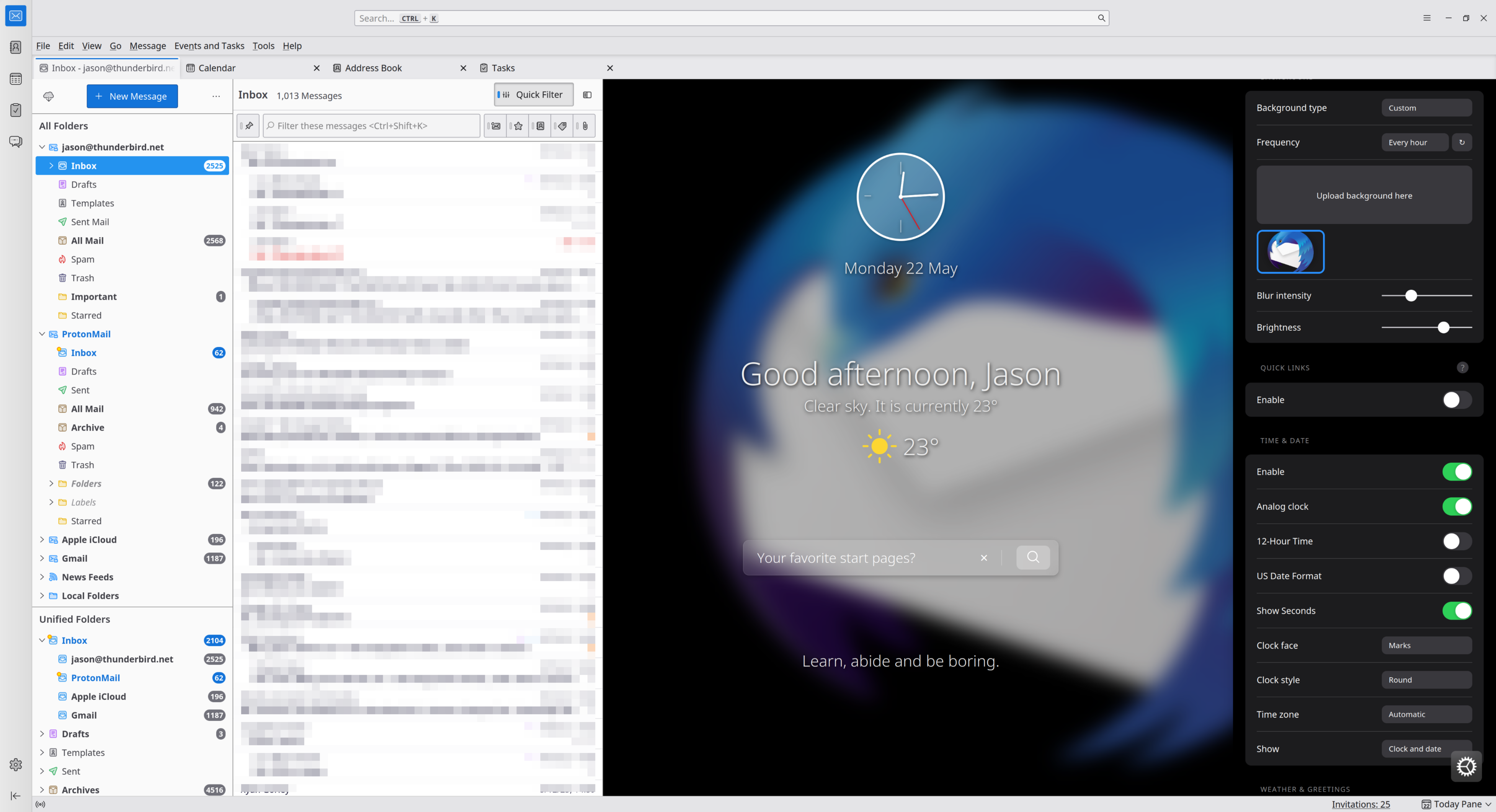Open the Tasks space in the sidebar

click(16, 110)
